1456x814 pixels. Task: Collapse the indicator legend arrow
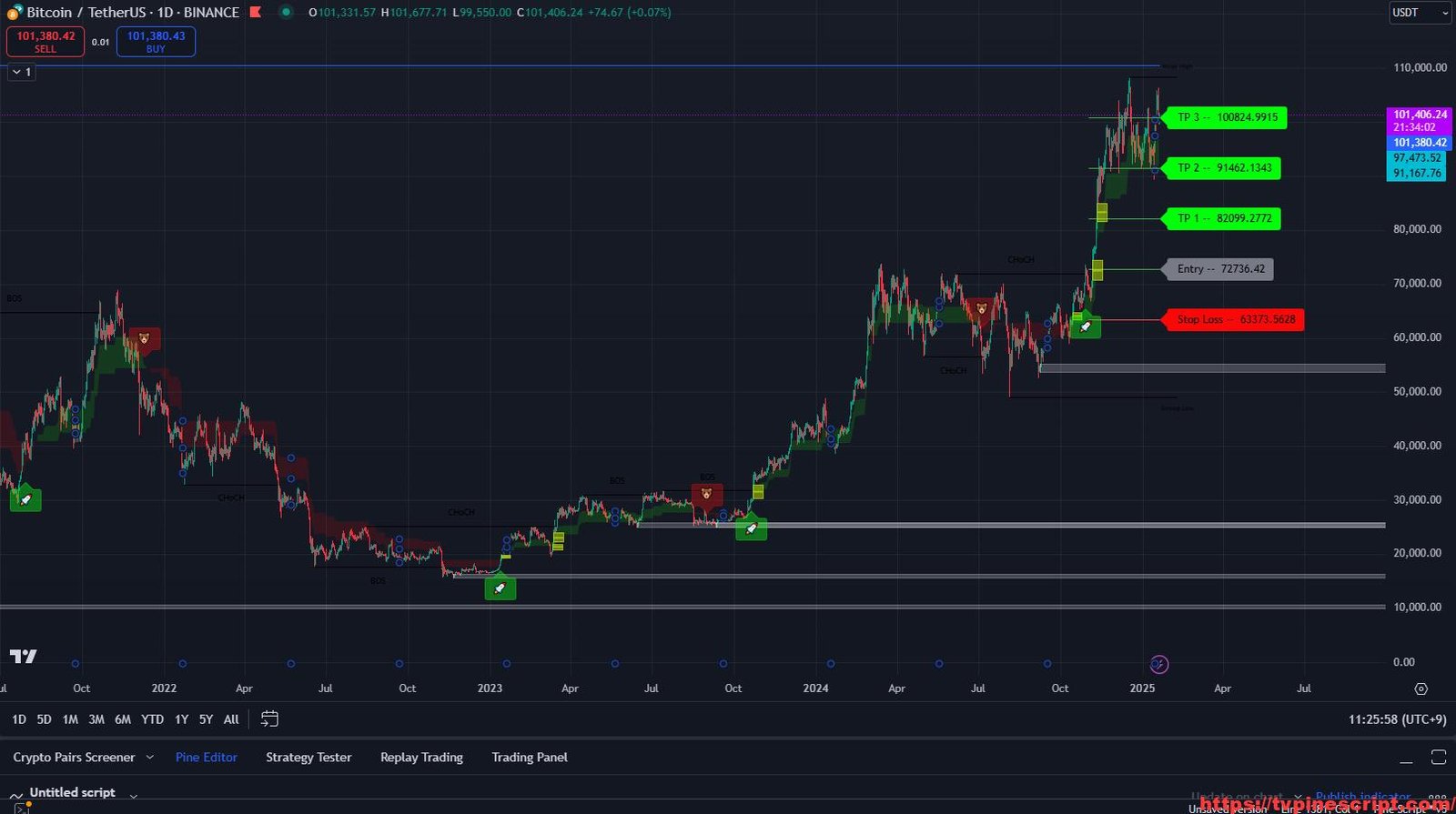coord(16,72)
